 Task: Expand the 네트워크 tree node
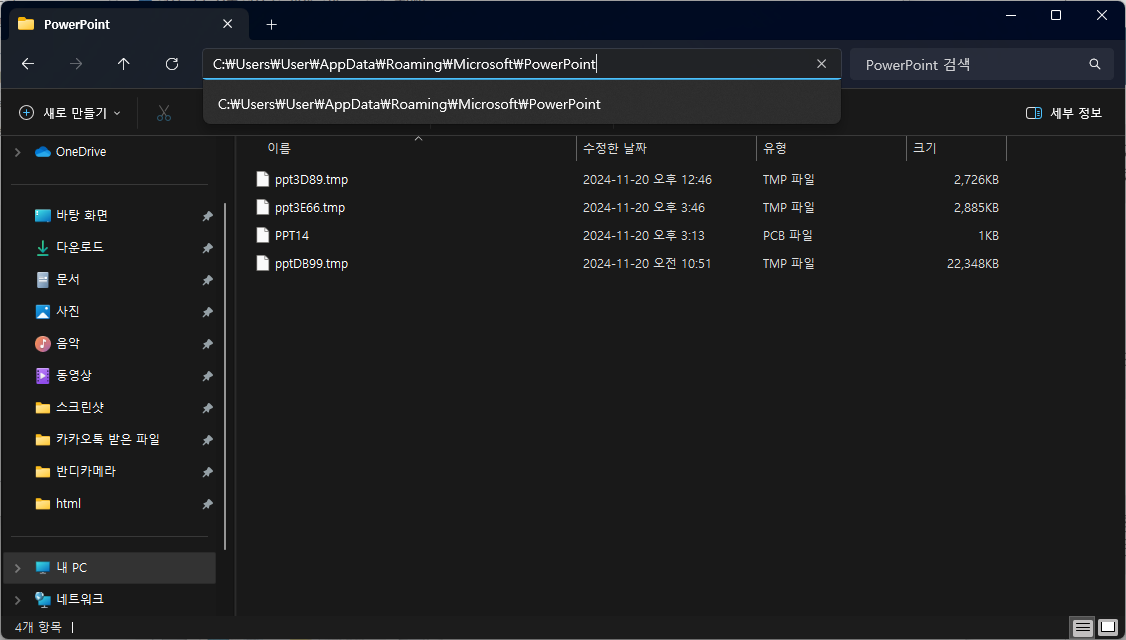click(x=17, y=599)
